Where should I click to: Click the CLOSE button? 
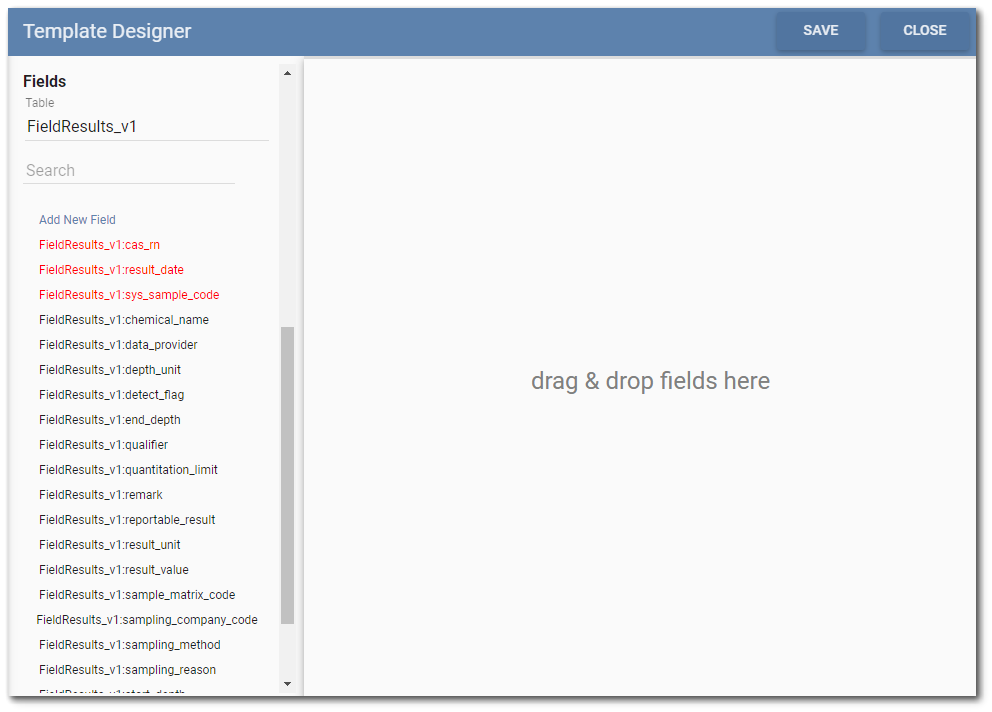[924, 30]
